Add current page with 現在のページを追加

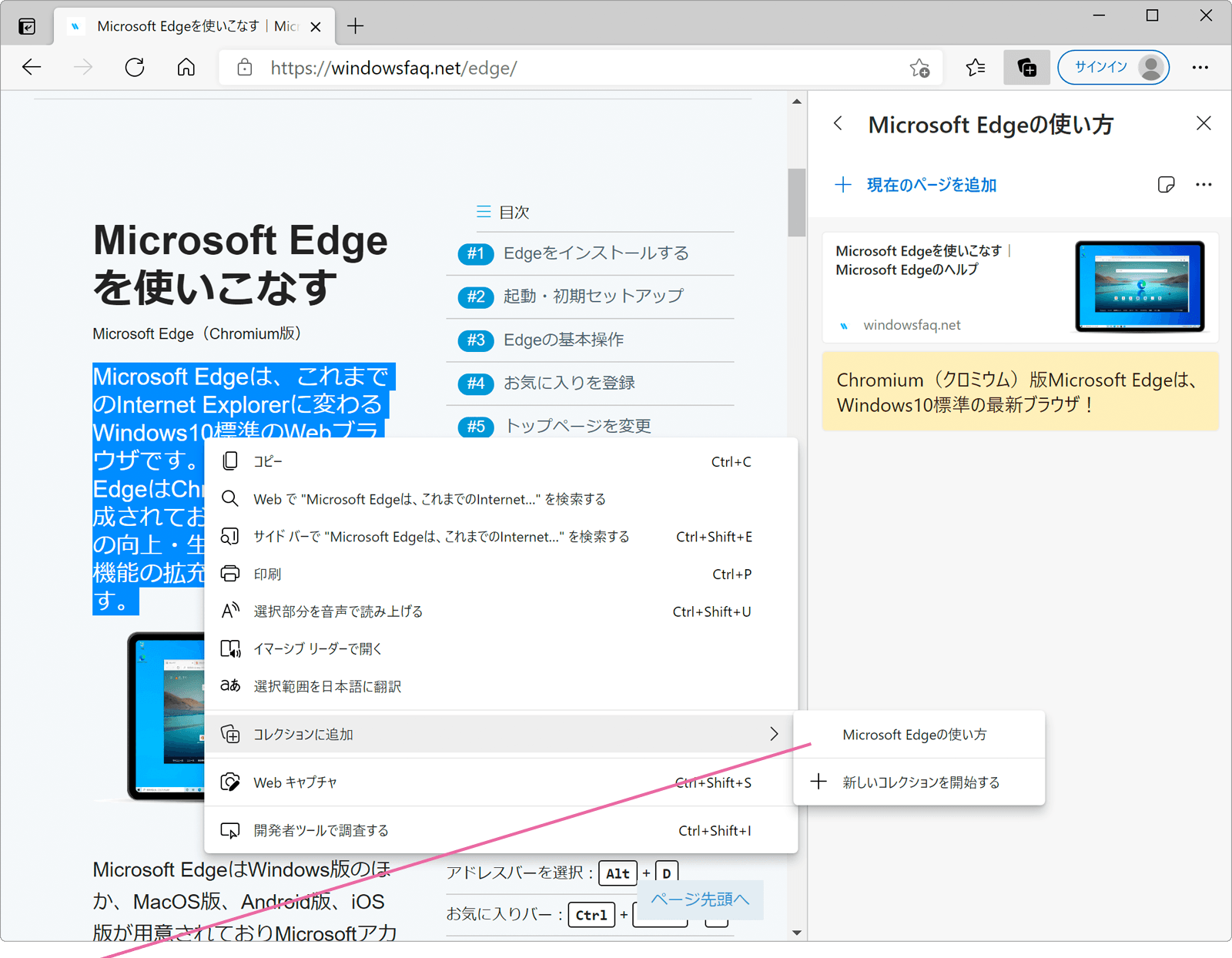(x=916, y=185)
